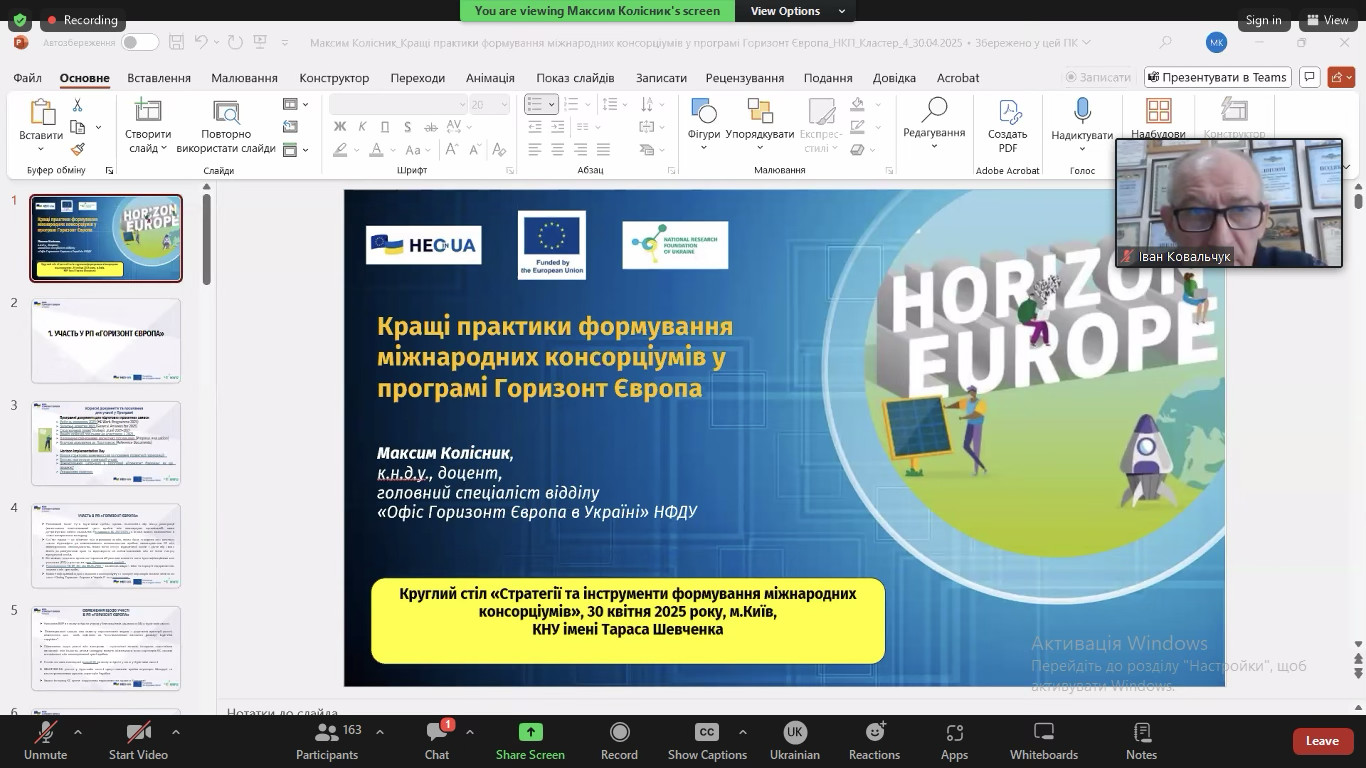Open Zoom Reactions button

coord(875,741)
